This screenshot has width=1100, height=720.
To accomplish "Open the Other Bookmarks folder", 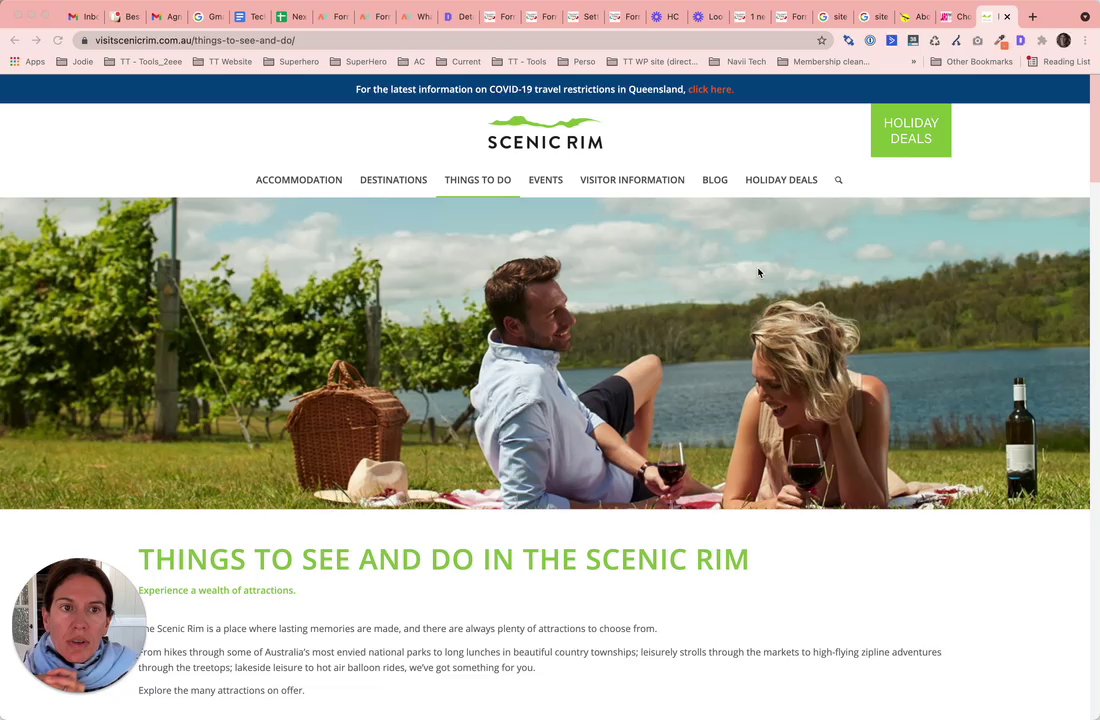I will tap(972, 62).
